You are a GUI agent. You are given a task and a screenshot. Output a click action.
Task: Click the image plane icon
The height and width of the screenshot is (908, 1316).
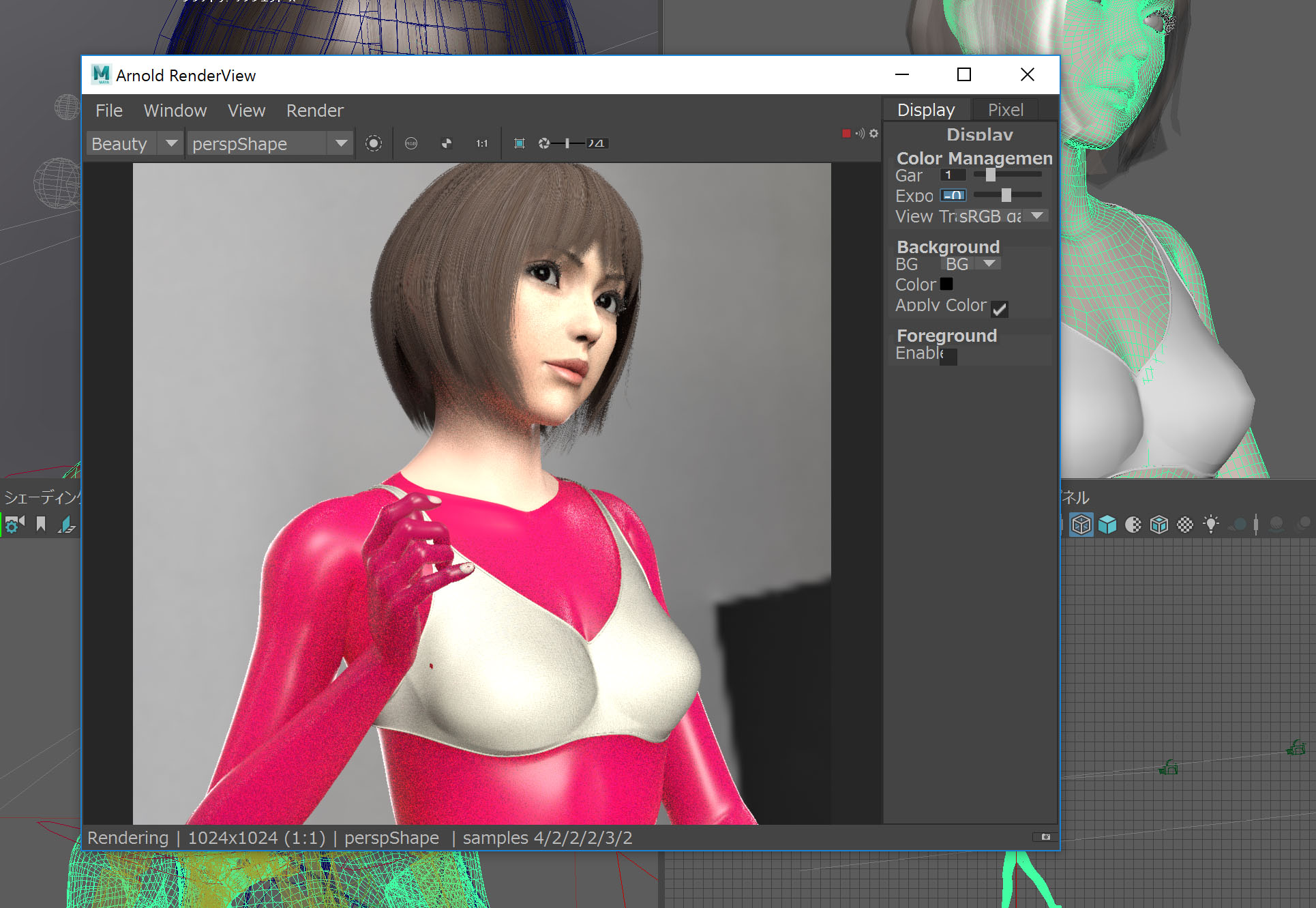[x=67, y=524]
